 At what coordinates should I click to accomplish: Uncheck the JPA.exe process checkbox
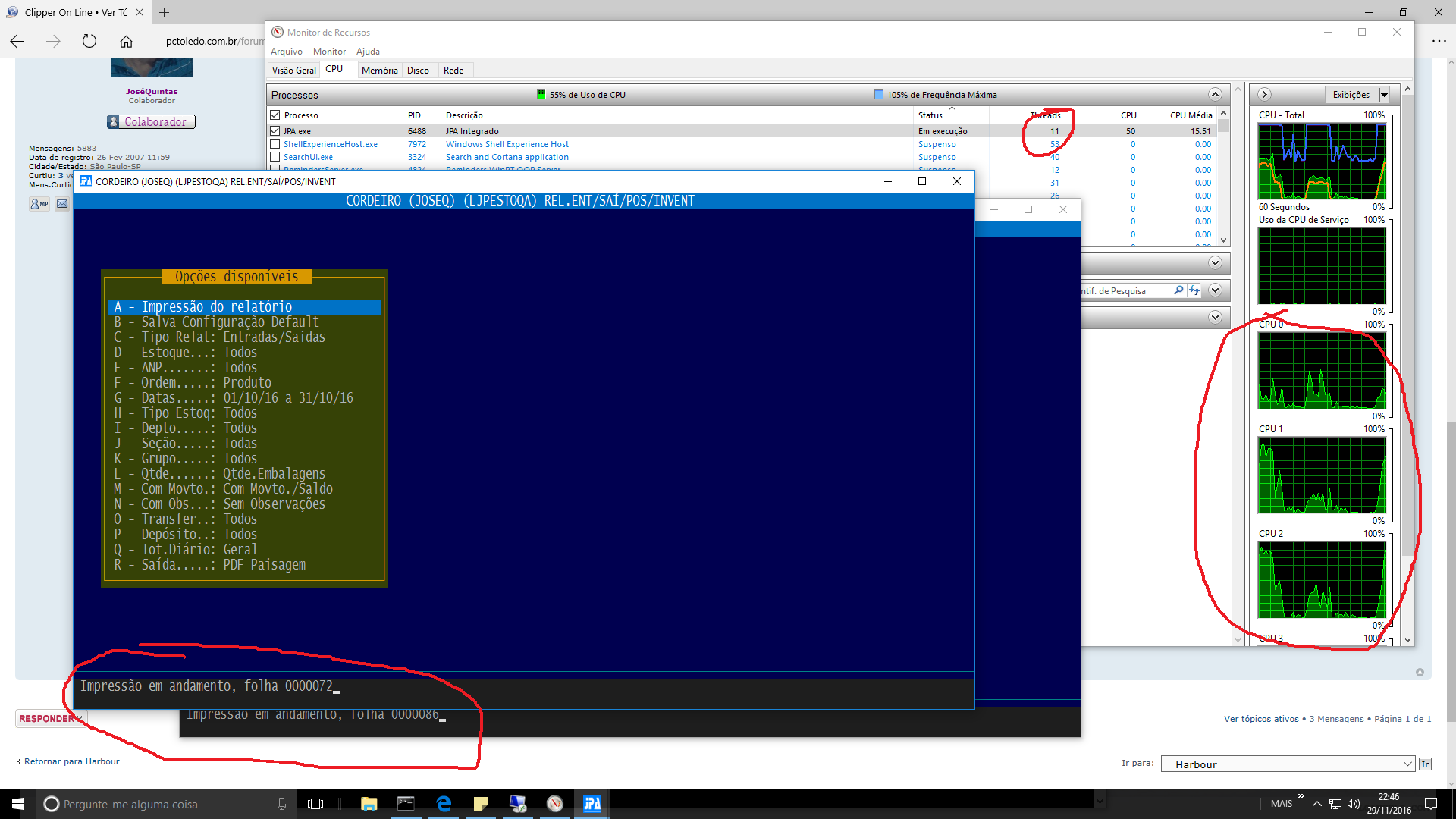[x=275, y=131]
